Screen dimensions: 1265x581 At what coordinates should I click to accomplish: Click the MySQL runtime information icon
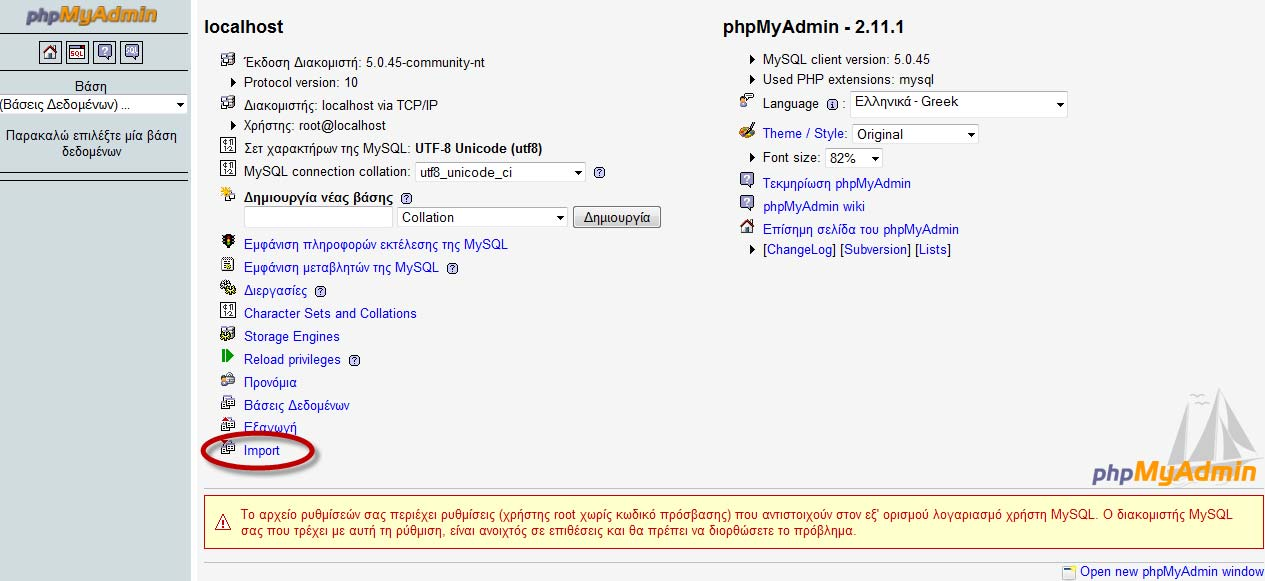point(227,243)
